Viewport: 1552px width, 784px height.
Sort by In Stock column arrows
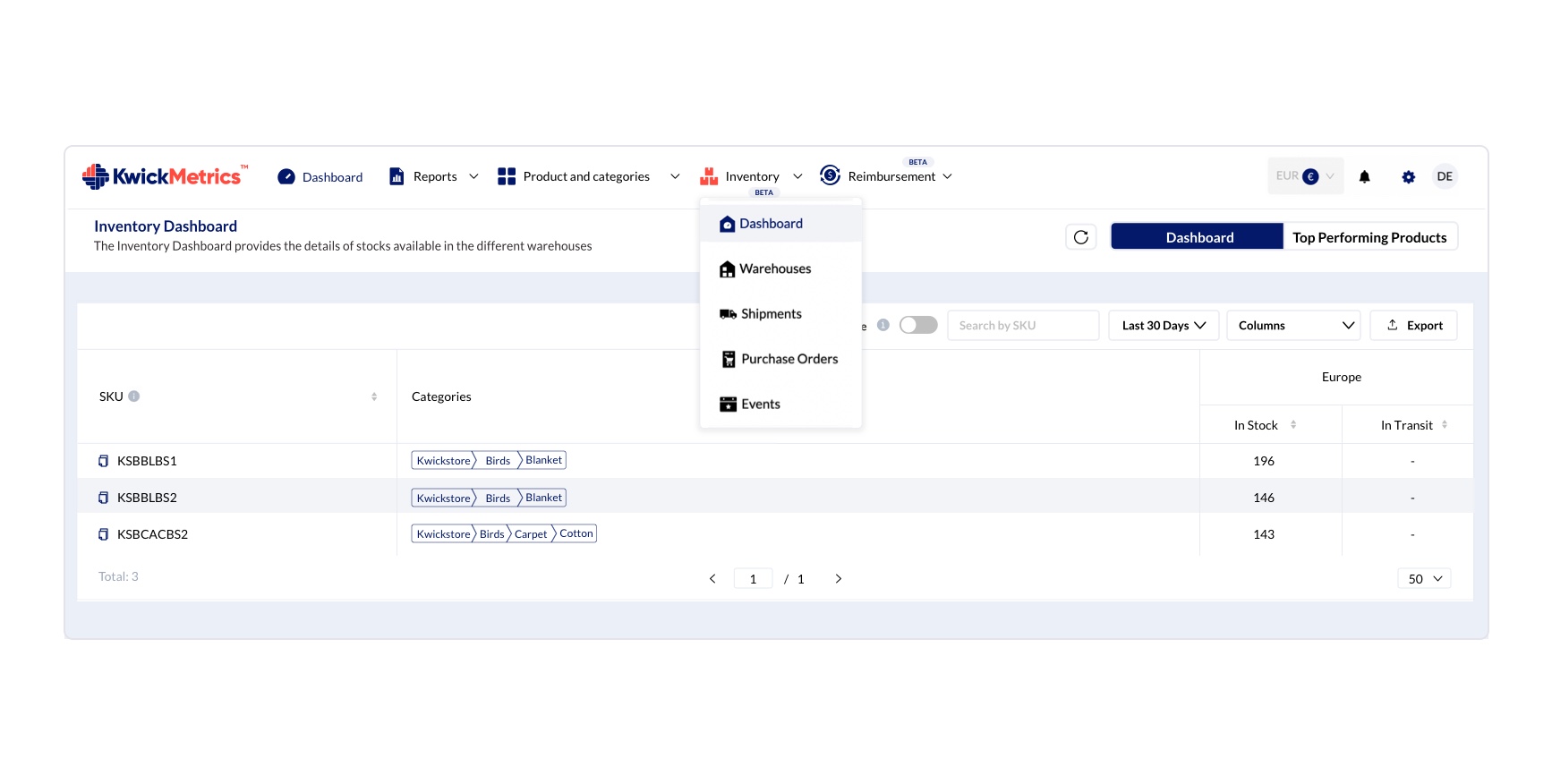click(1293, 425)
